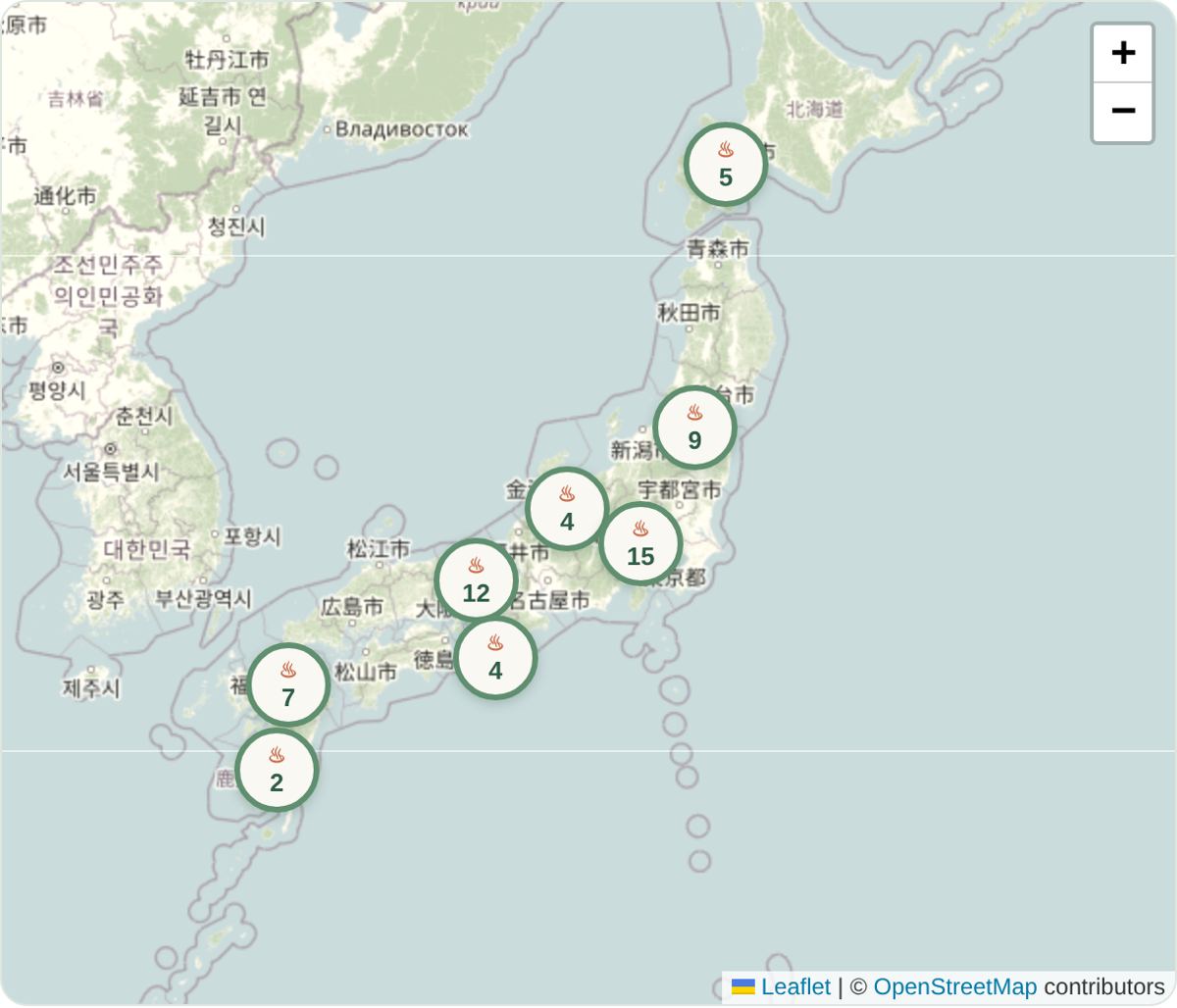Screen dimensions: 1177x1008
Task: Click the 広島市 city label
Action: [352, 607]
